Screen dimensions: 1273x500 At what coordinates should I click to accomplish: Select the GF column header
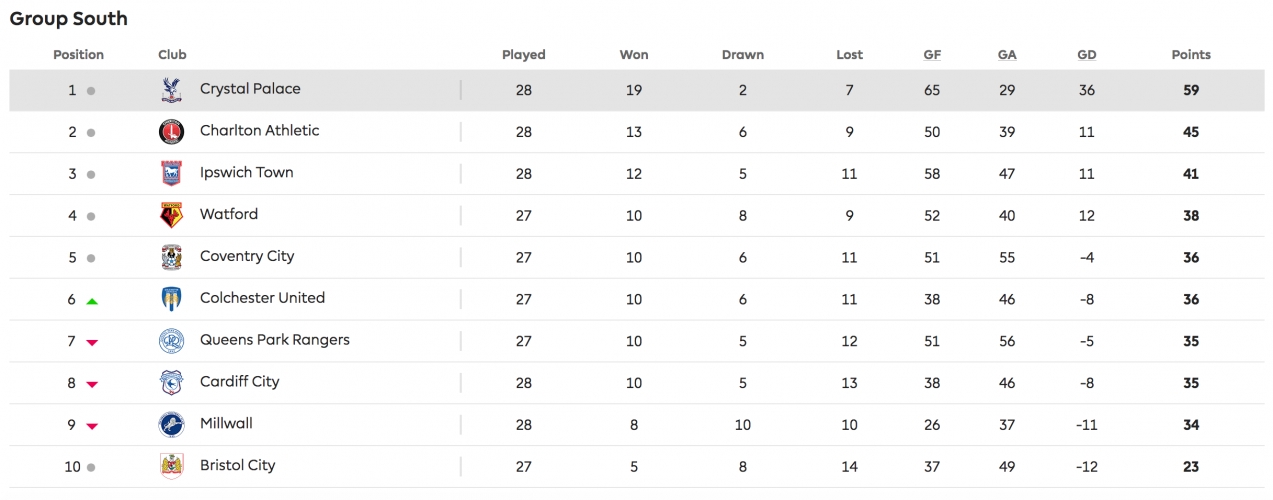point(932,55)
